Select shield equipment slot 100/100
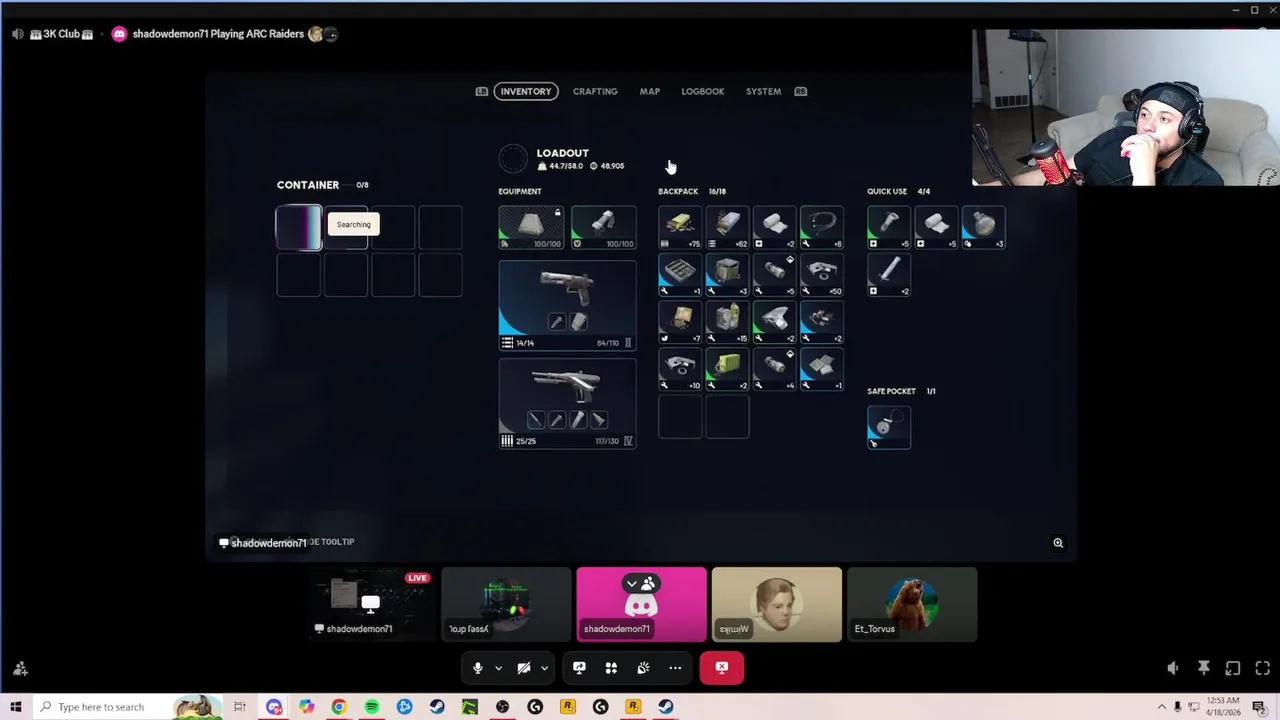The height and width of the screenshot is (720, 1280). 603,227
